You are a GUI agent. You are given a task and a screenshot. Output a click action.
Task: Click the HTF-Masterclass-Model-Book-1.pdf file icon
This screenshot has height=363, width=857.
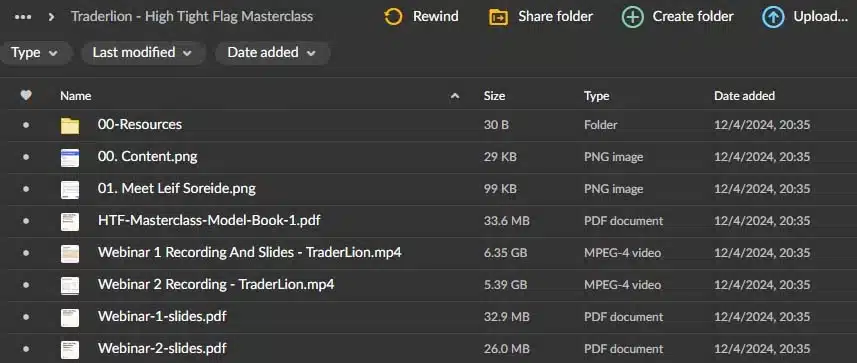[70, 221]
